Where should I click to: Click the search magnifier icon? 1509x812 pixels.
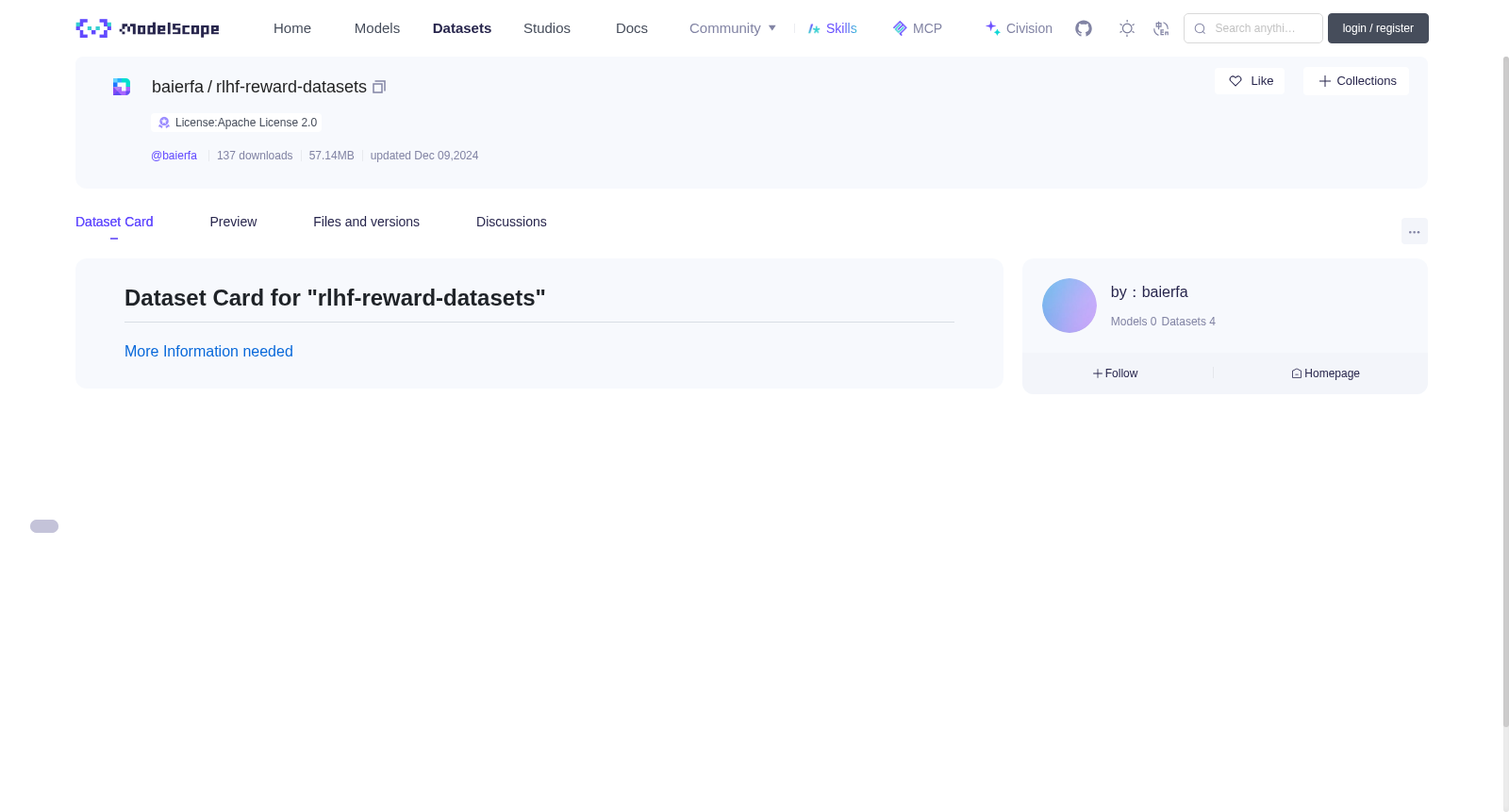(1200, 28)
